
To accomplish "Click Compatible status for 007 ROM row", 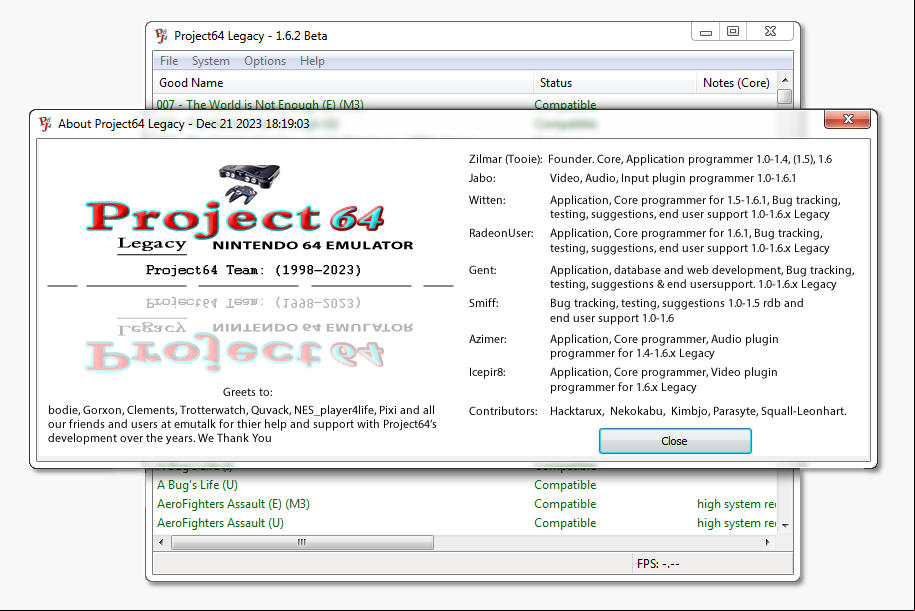I will pyautogui.click(x=565, y=104).
